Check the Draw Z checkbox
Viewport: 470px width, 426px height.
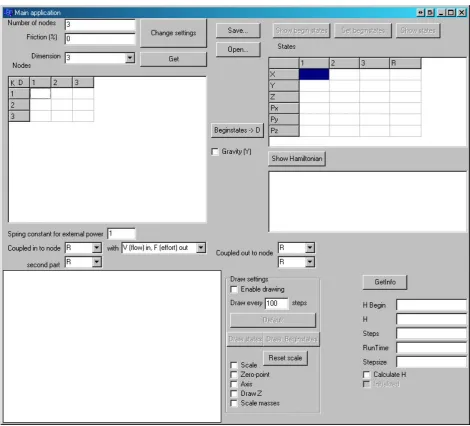pyautogui.click(x=234, y=394)
